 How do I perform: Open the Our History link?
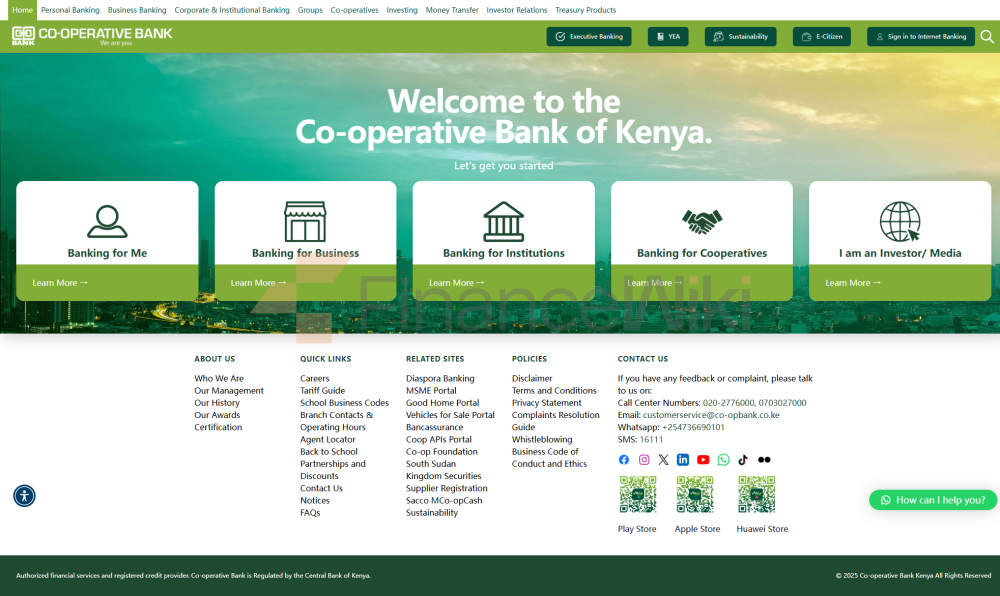(217, 402)
